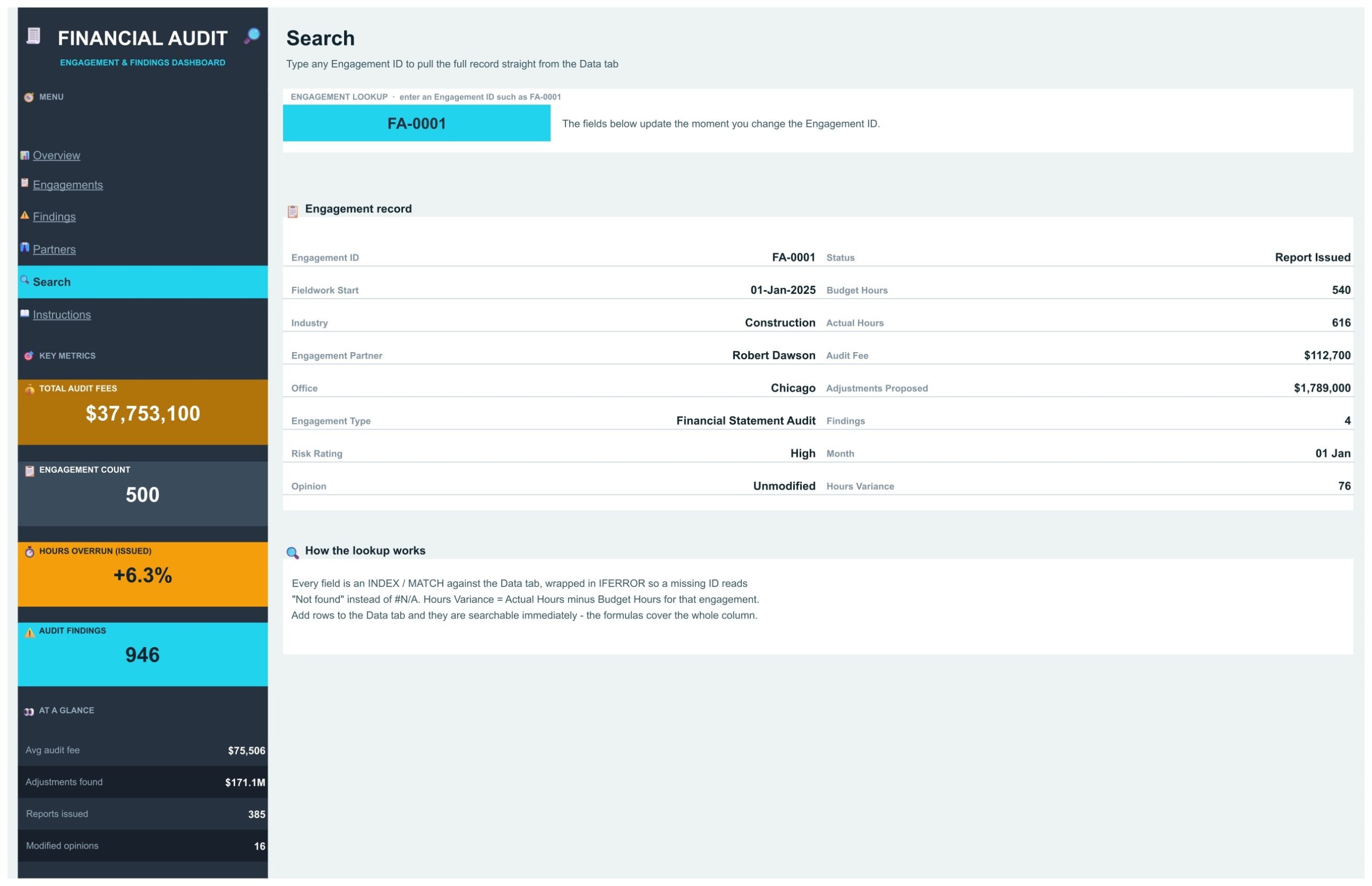The height and width of the screenshot is (886, 1372).
Task: Click the magnifying glass icon in sidebar header
Action: point(252,36)
